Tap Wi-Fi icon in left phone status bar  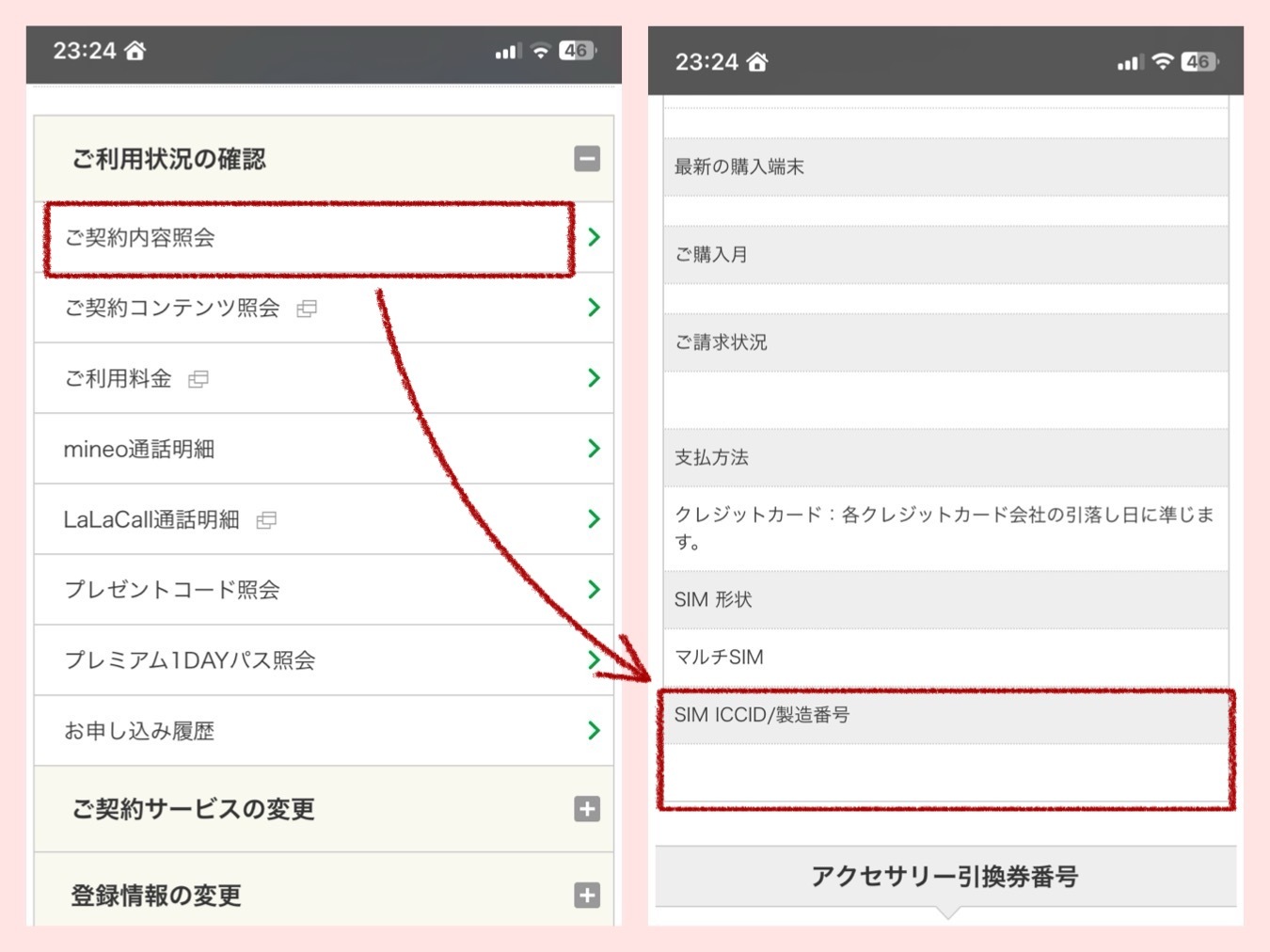point(540,51)
